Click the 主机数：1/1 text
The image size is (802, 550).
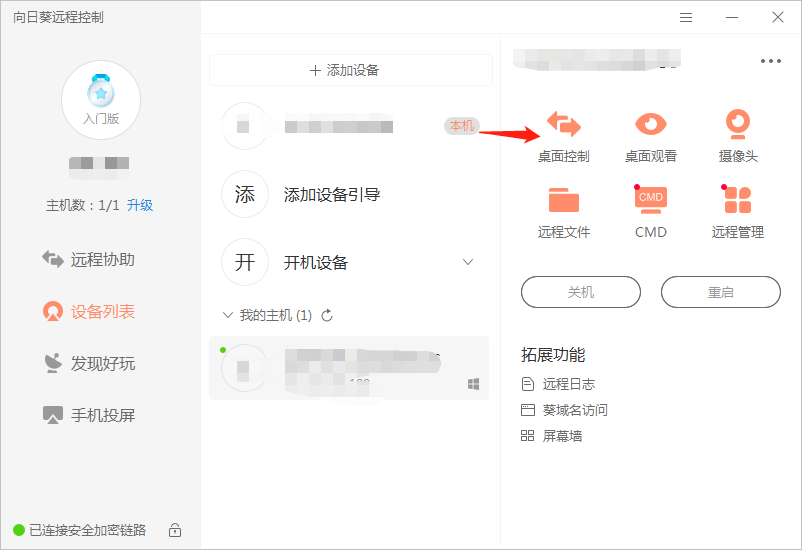point(82,205)
